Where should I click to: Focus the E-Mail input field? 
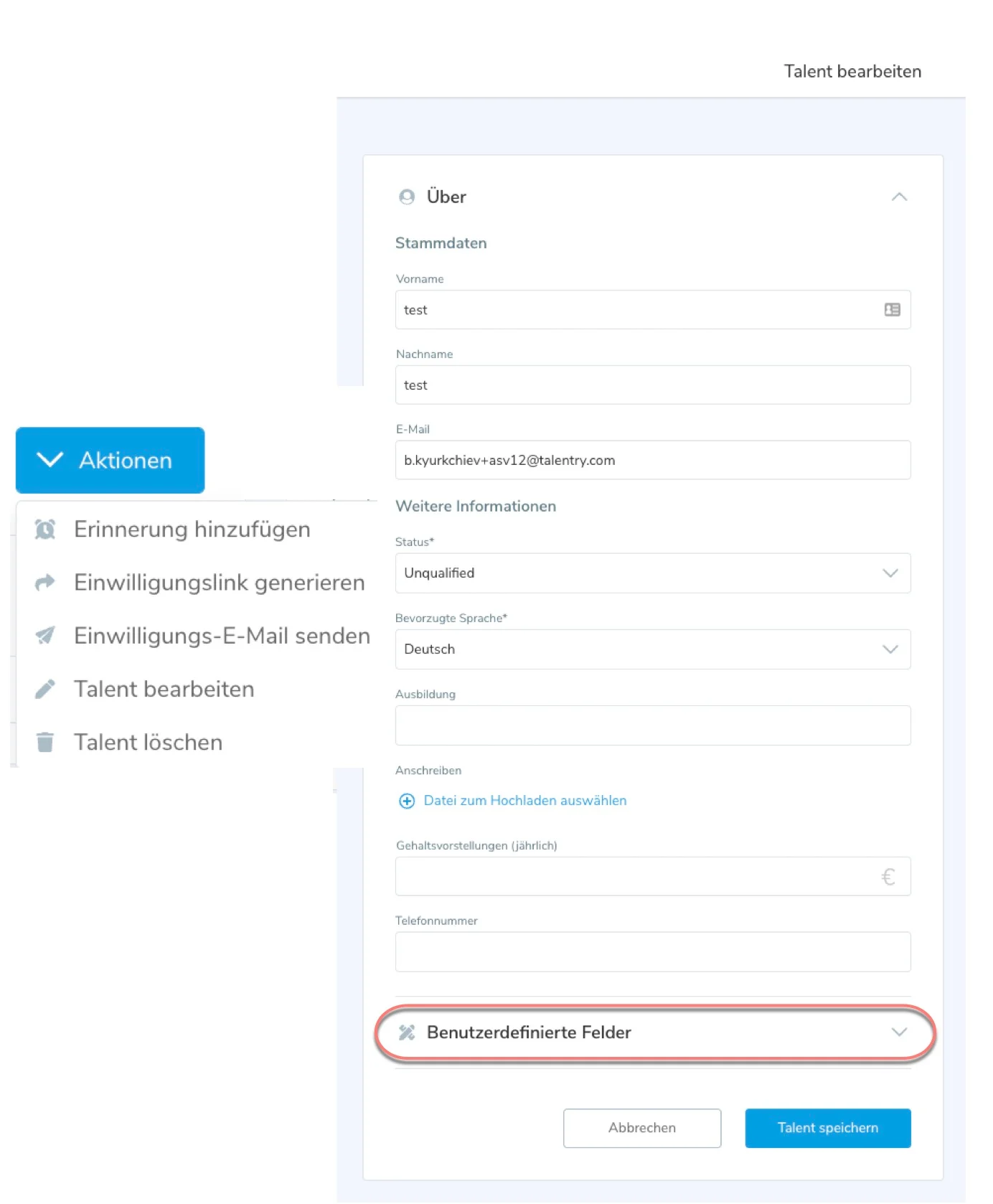point(652,461)
